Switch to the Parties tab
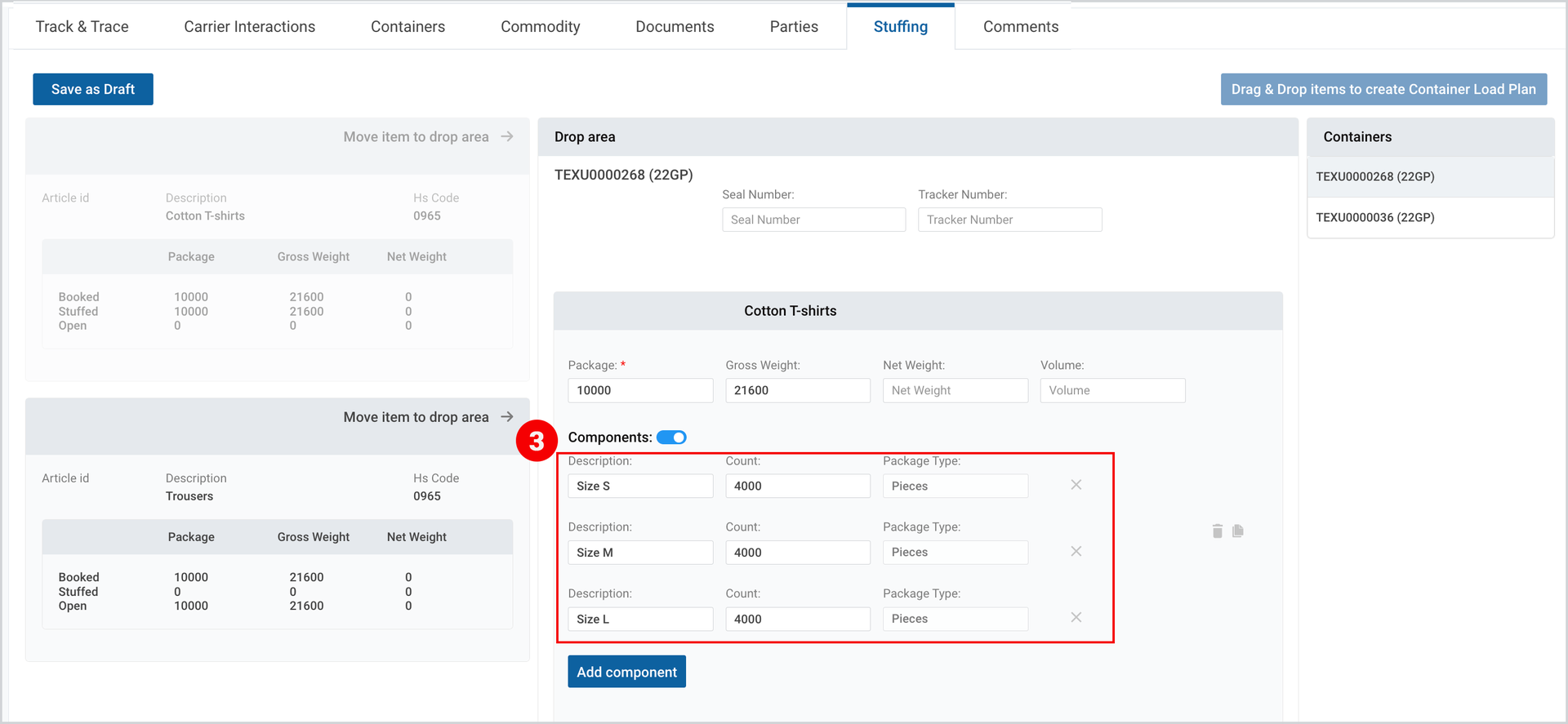Image resolution: width=1568 pixels, height=724 pixels. click(794, 27)
